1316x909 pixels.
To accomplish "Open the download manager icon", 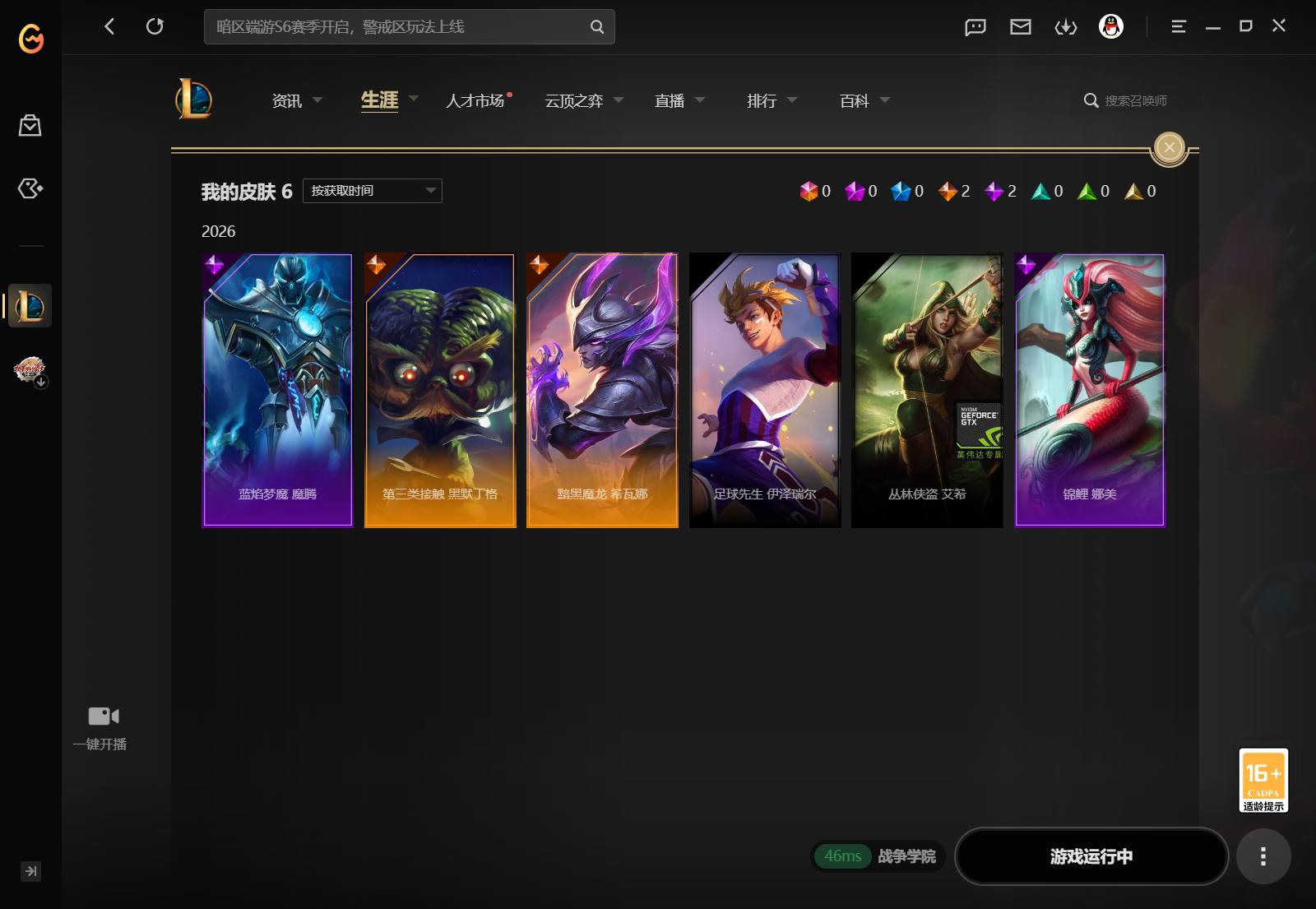I will 1066,27.
